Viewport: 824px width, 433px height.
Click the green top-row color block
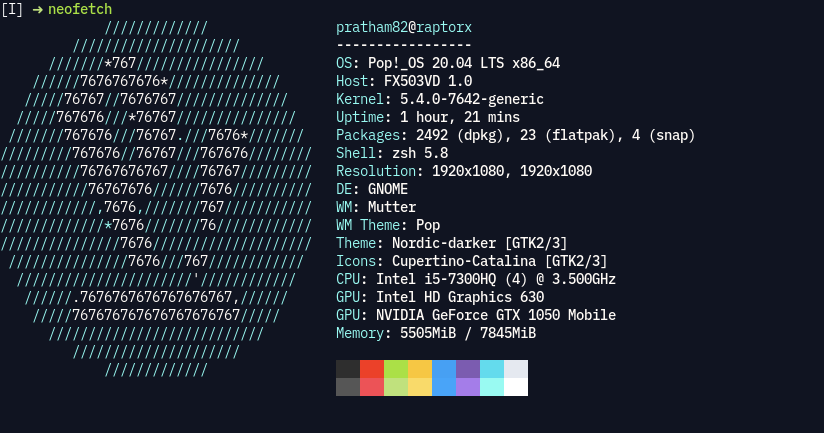pyautogui.click(x=396, y=369)
